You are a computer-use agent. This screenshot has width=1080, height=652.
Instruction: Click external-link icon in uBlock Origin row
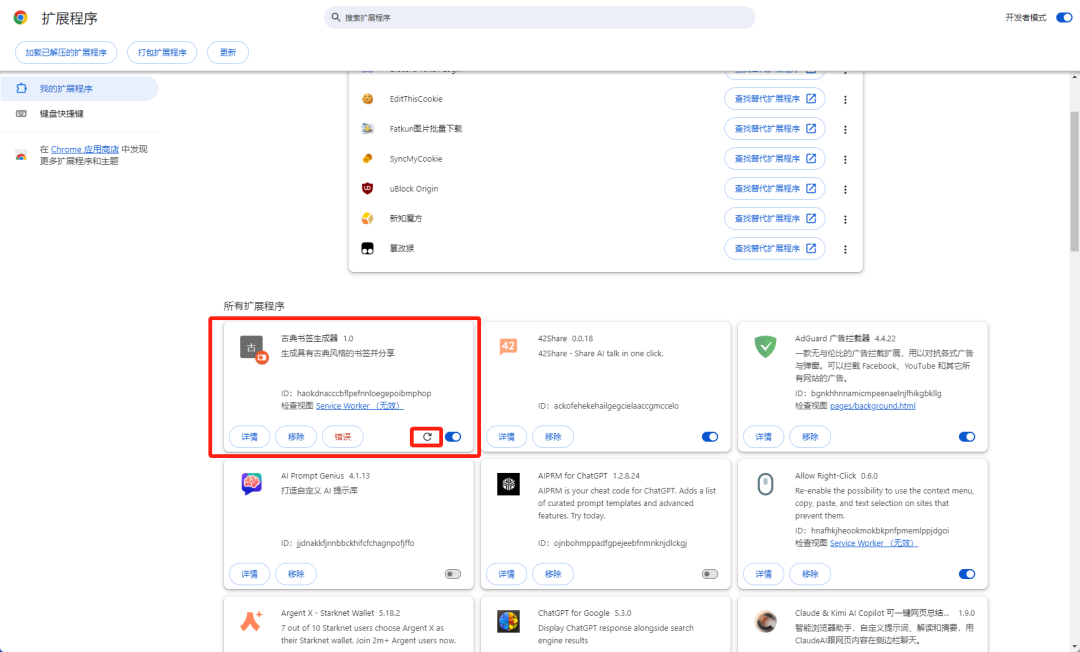(x=811, y=188)
